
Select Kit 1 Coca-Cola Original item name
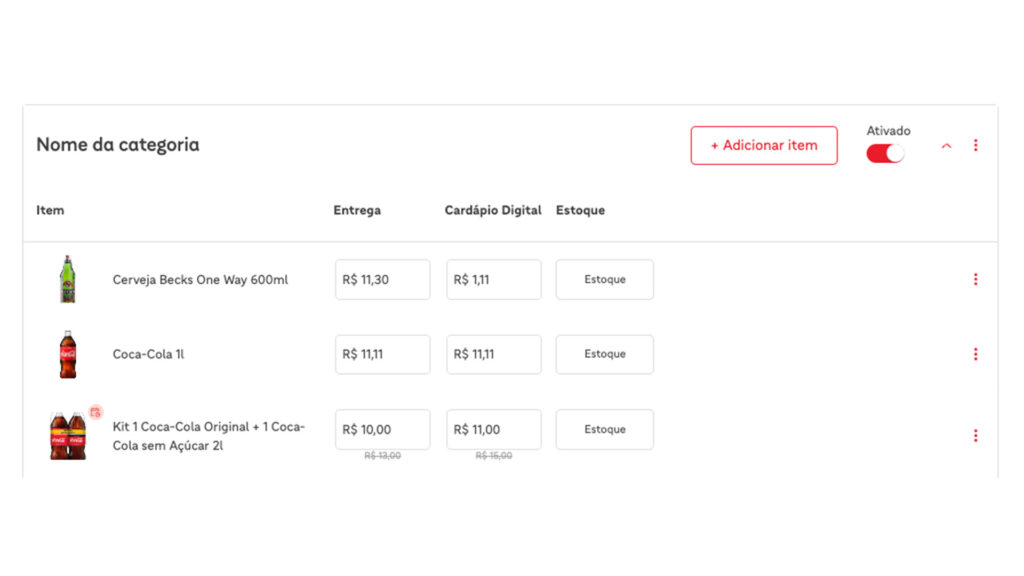coord(209,436)
